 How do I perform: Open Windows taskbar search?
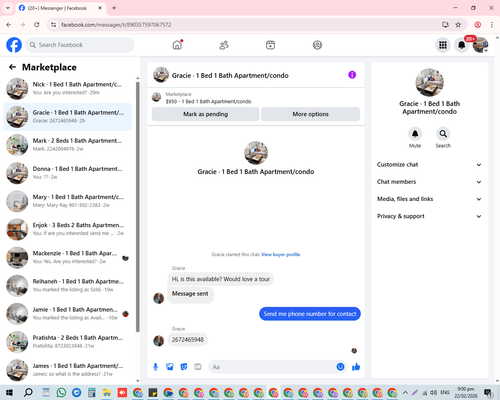28,392
